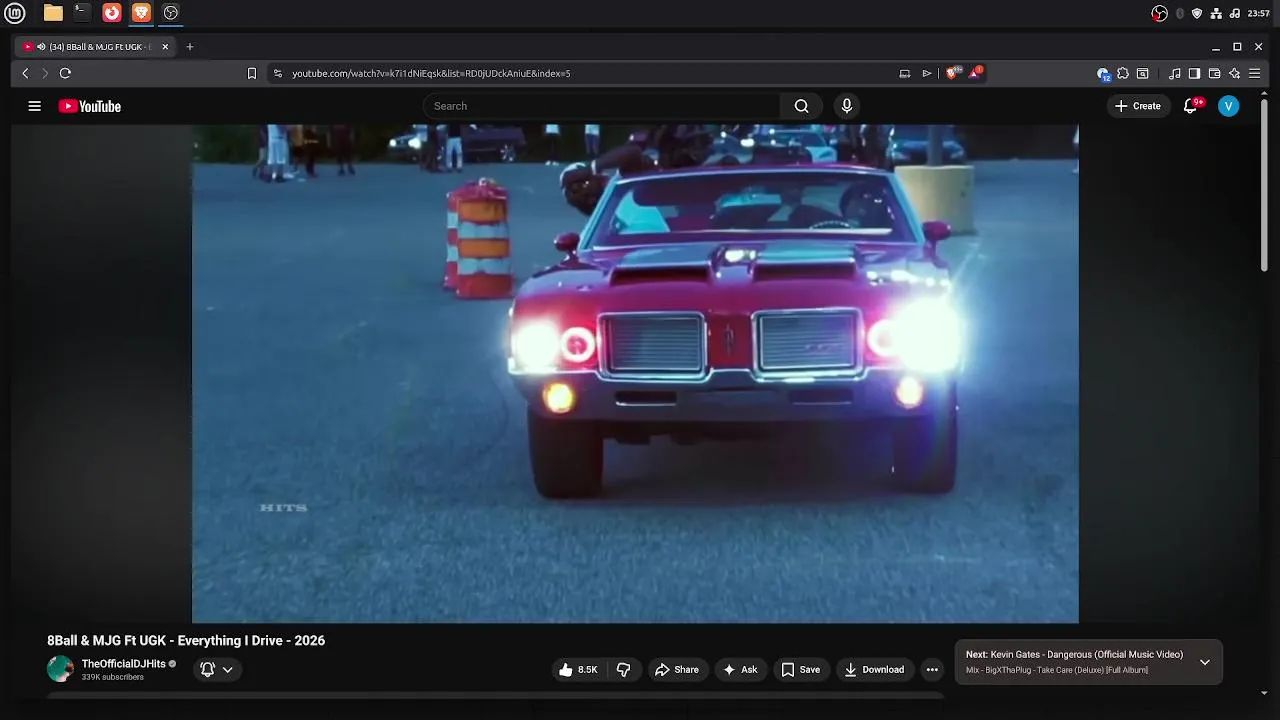Switch to the 8Ball & MJG YouTube tab
The image size is (1280, 720).
(96, 47)
